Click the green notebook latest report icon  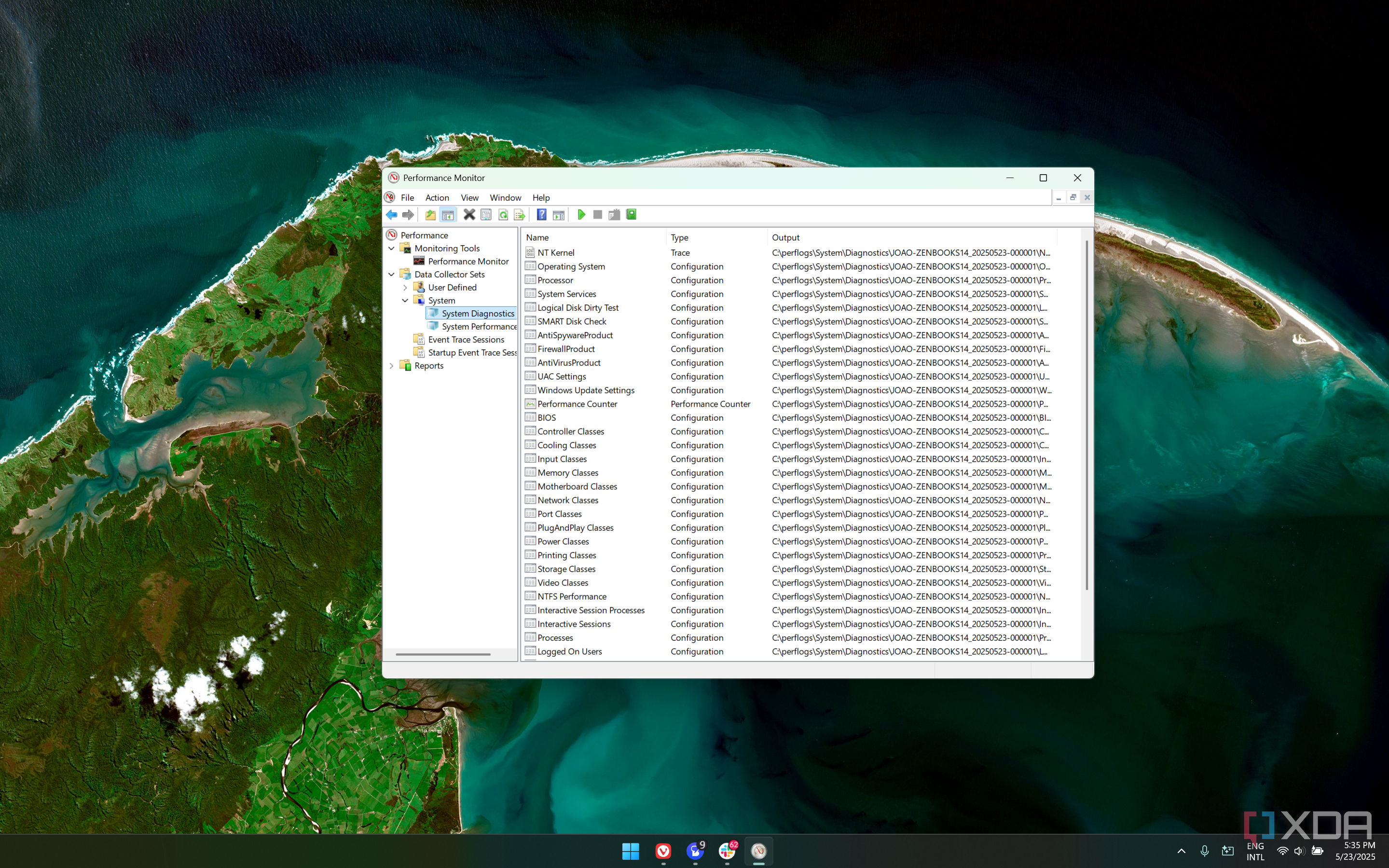(631, 215)
